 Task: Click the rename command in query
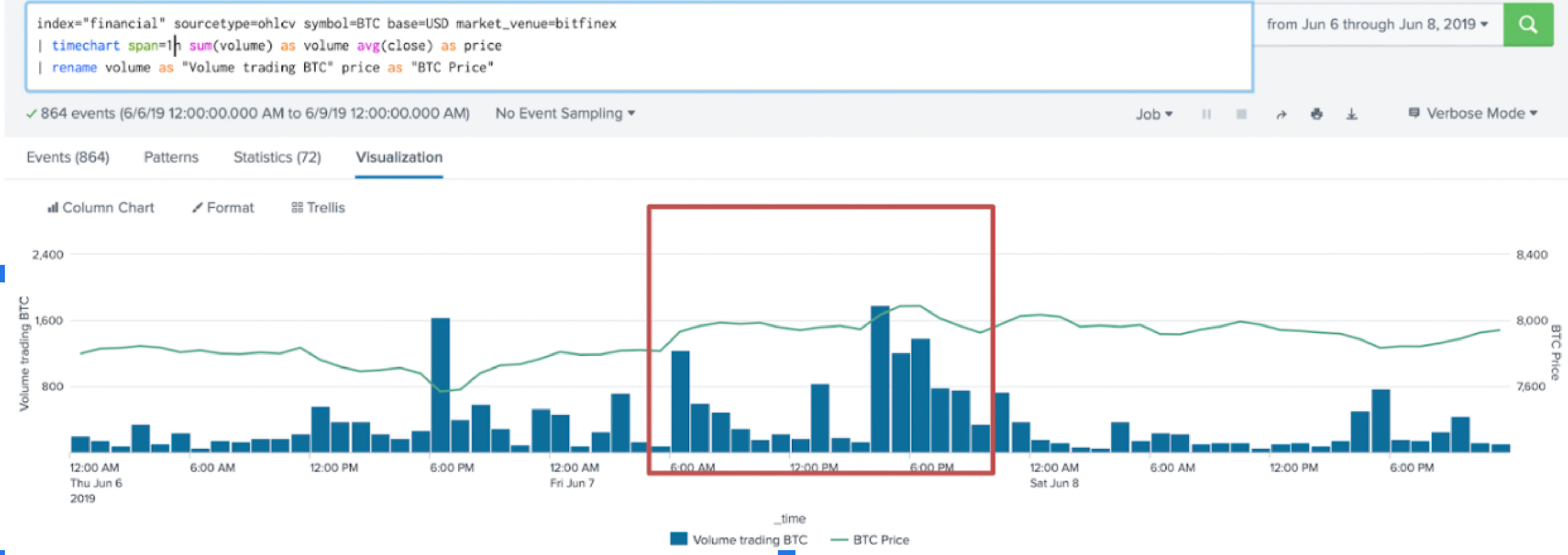[x=74, y=68]
